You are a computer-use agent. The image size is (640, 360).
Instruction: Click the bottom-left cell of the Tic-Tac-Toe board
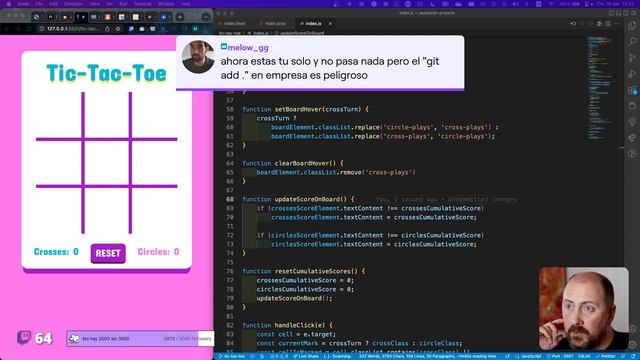[x=59, y=211]
